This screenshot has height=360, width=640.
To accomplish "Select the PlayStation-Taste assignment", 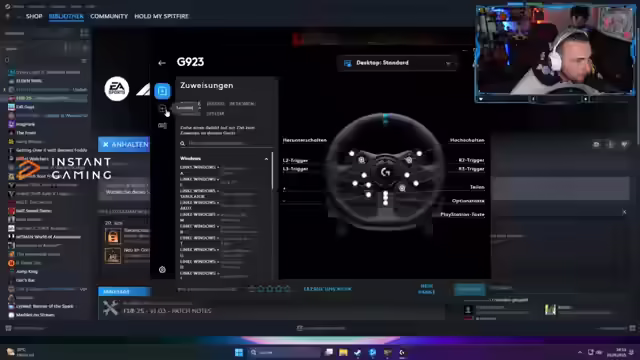I will click(x=462, y=214).
